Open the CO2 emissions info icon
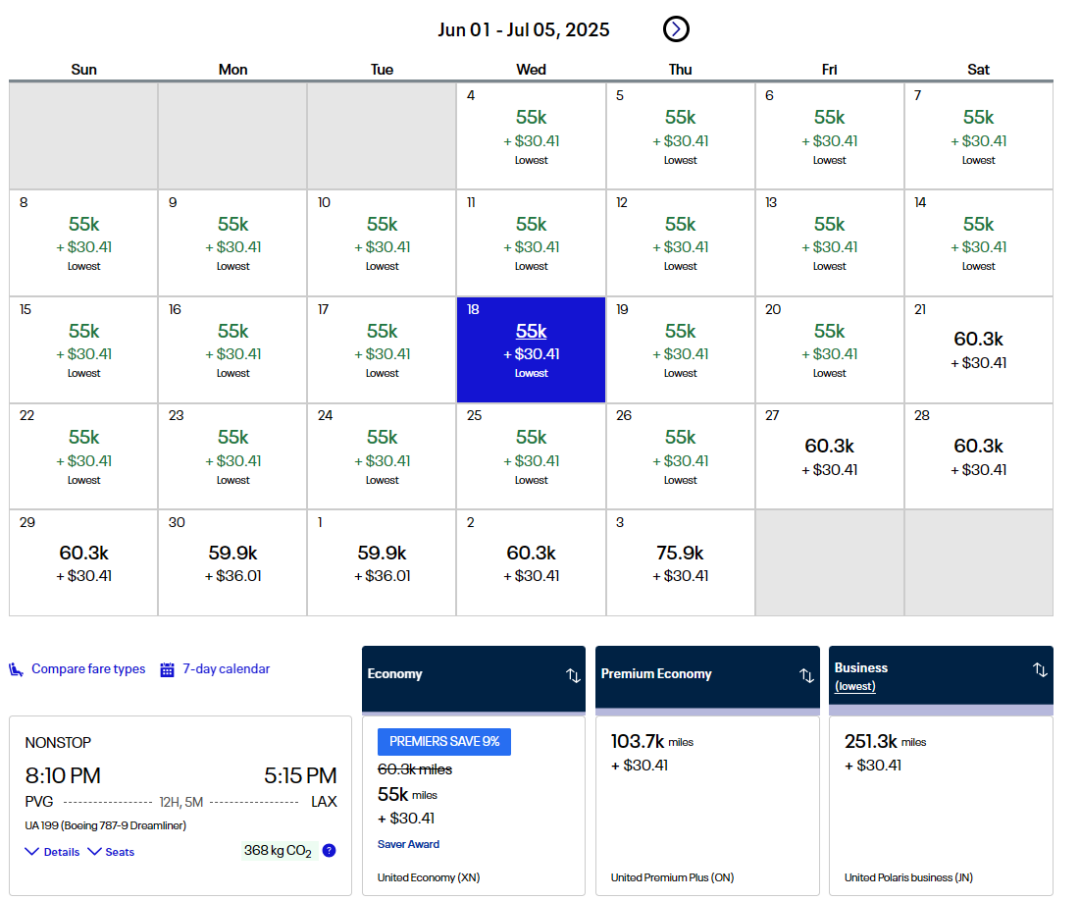The image size is (1080, 900). click(x=329, y=851)
